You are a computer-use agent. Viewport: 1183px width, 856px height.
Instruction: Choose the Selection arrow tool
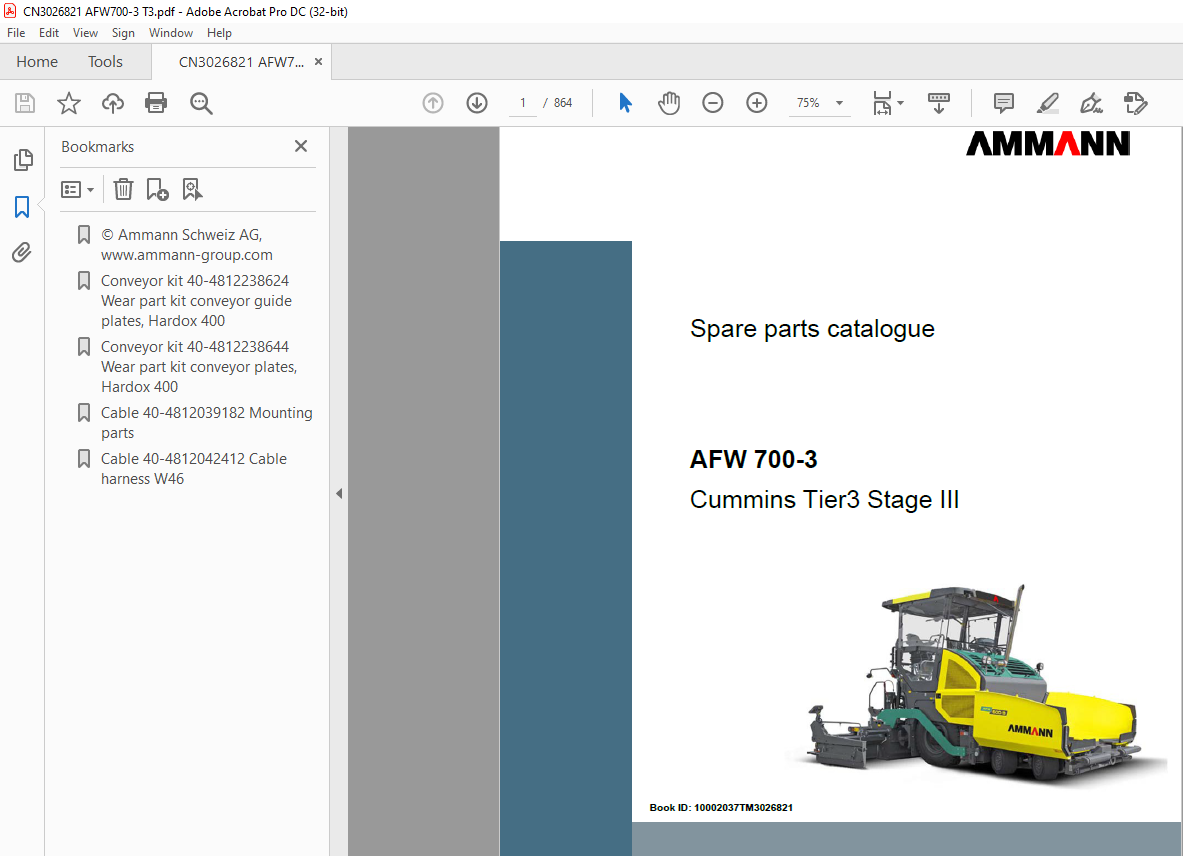point(625,103)
